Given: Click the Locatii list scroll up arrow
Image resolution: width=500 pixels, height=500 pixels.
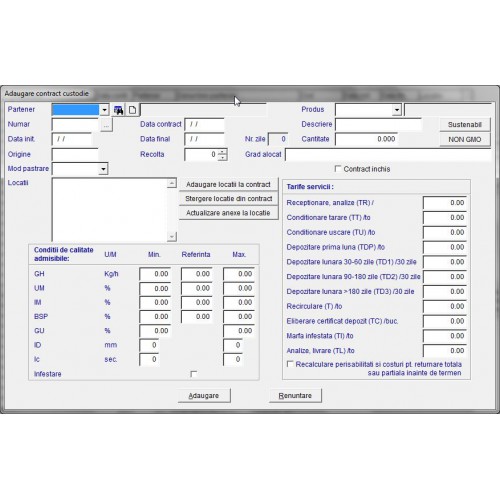Looking at the screenshot, I should pyautogui.click(x=172, y=183).
